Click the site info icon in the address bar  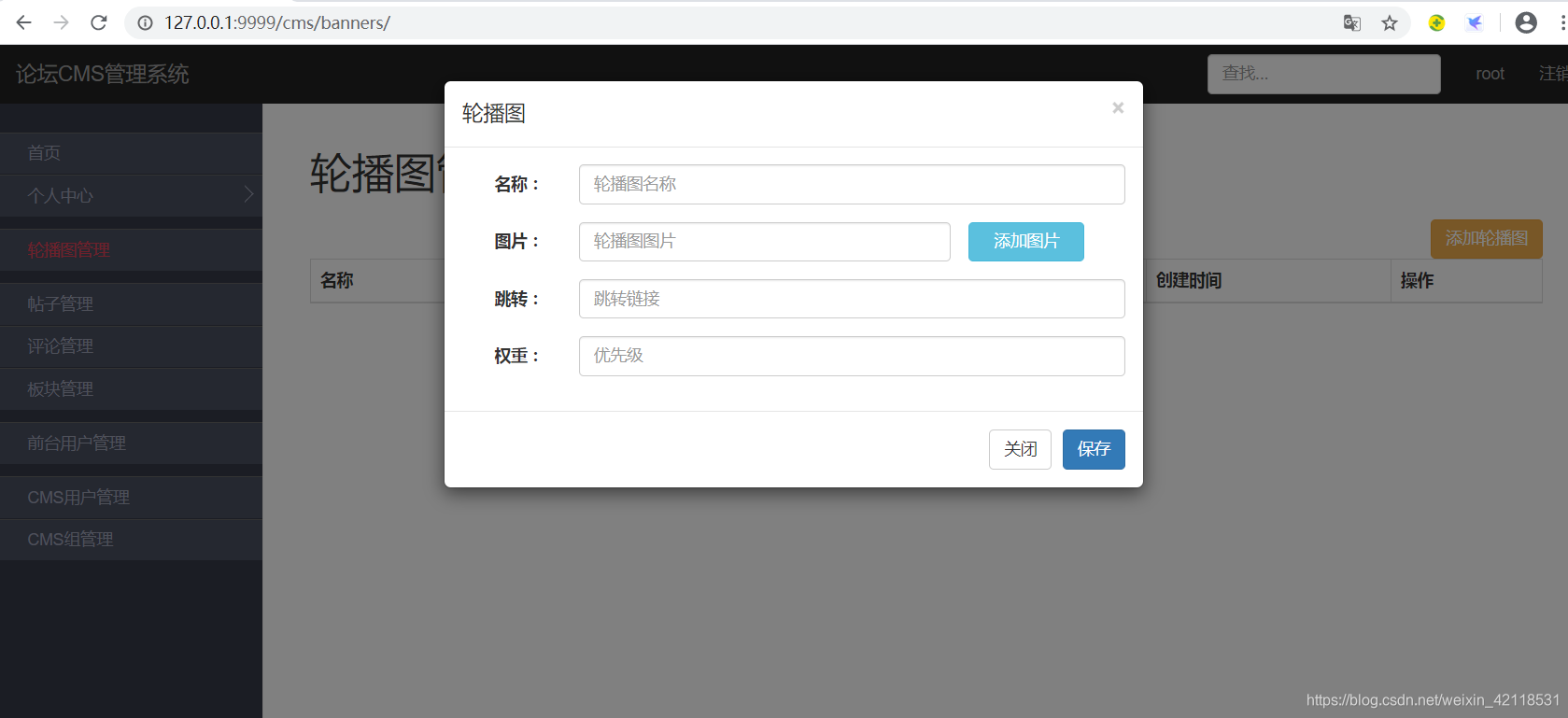(x=146, y=22)
